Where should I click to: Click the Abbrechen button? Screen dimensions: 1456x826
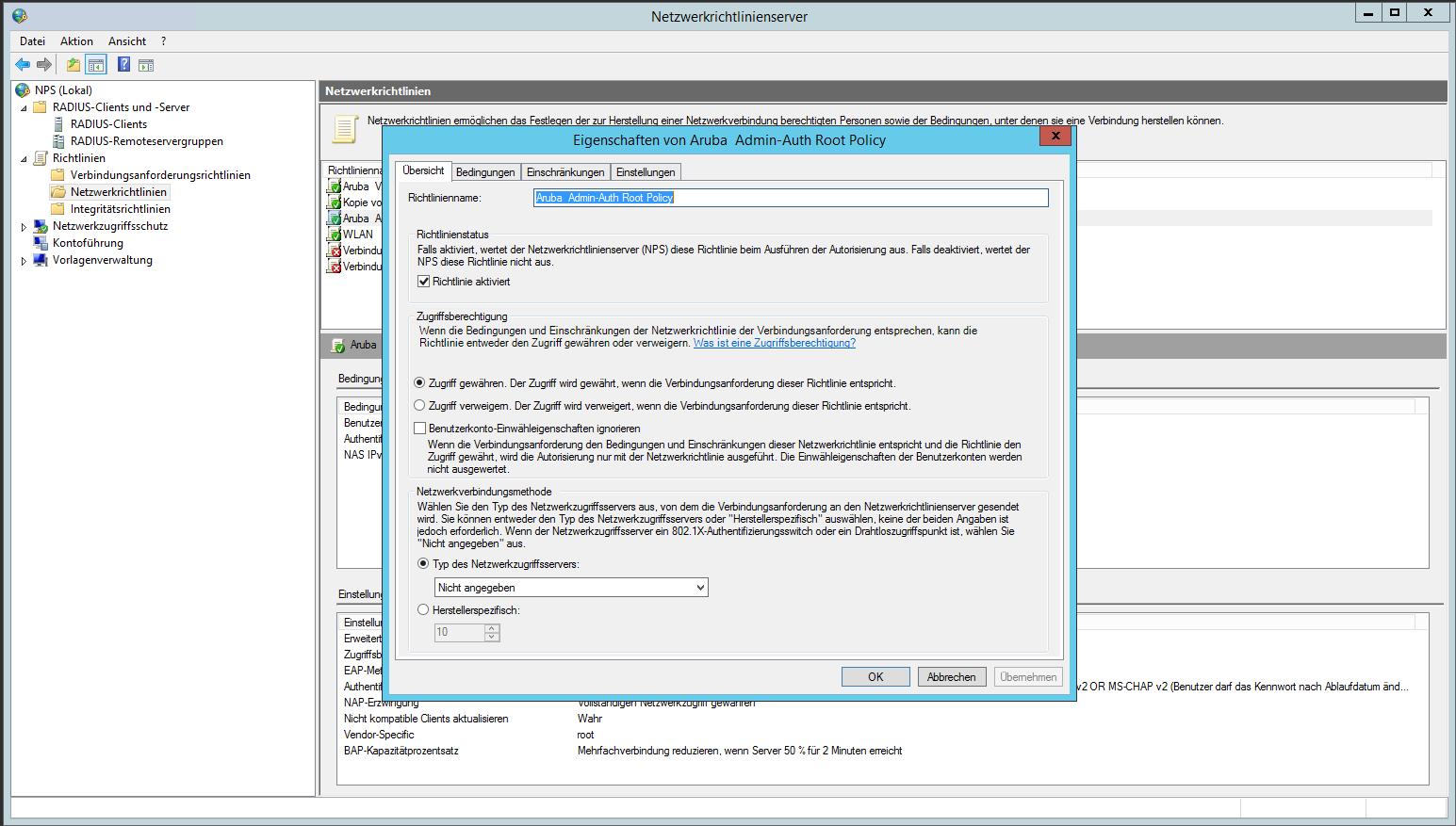tap(951, 677)
